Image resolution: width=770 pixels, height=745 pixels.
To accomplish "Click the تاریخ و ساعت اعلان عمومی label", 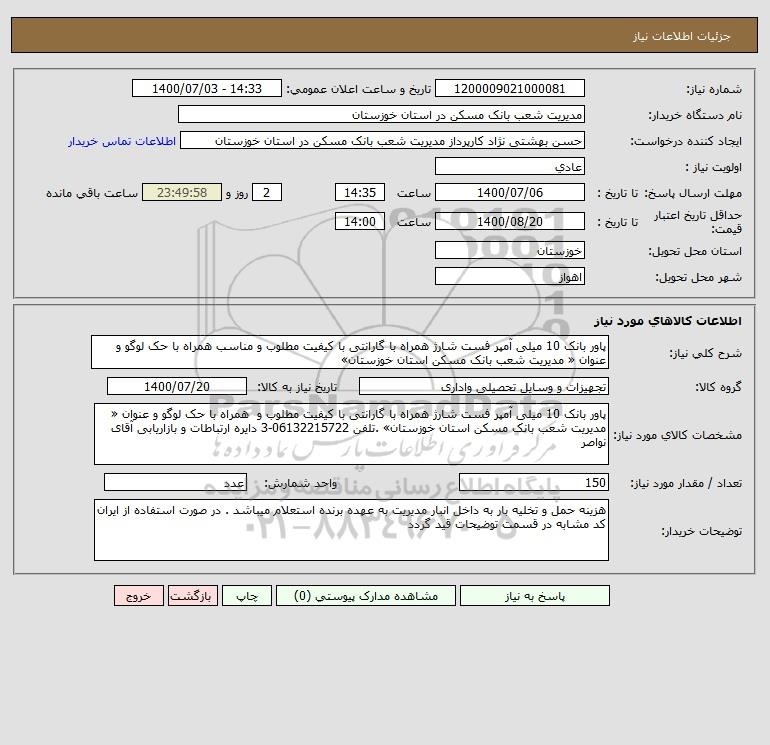I will coord(359,89).
